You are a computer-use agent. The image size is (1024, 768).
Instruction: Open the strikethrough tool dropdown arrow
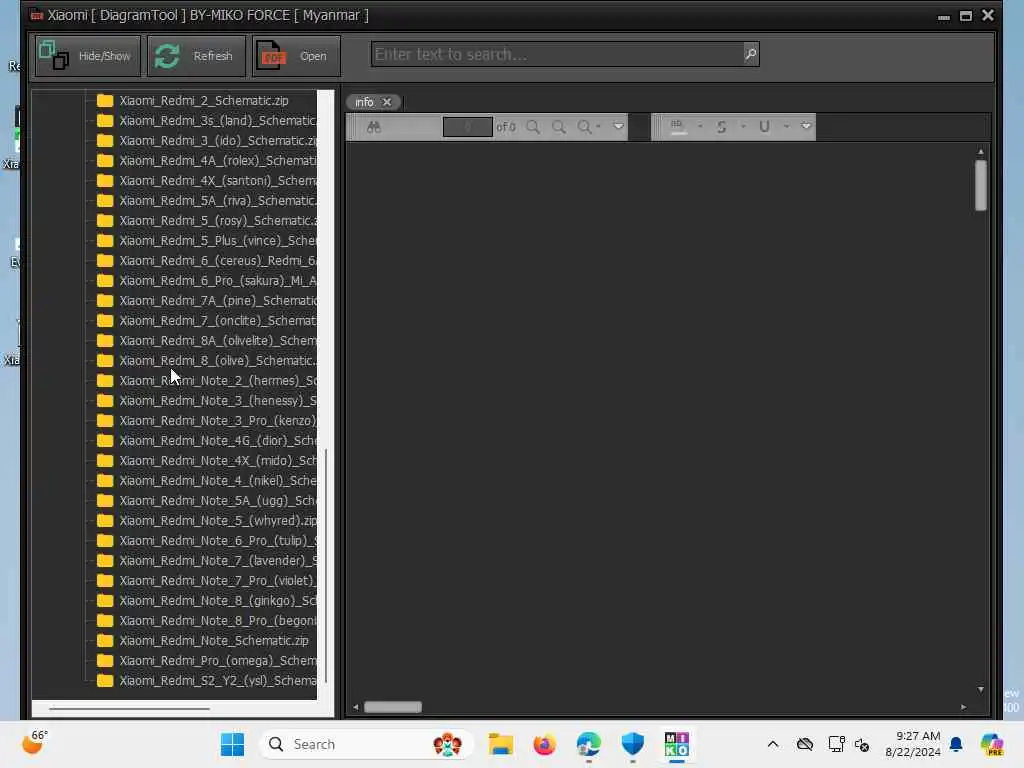743,126
